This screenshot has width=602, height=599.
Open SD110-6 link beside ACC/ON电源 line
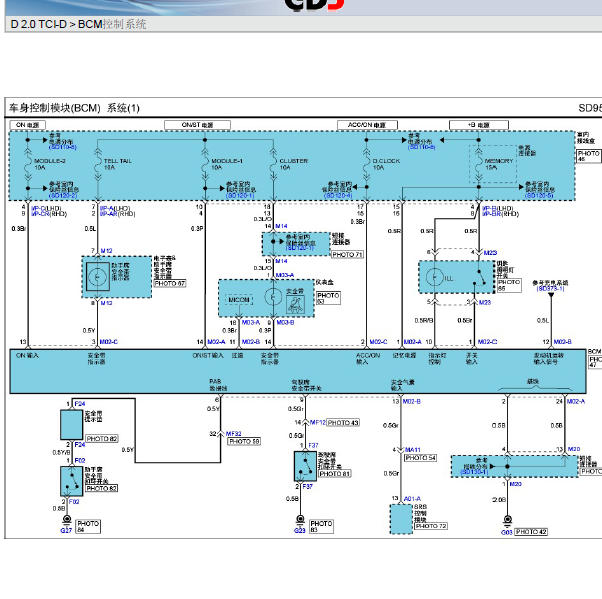[422, 147]
